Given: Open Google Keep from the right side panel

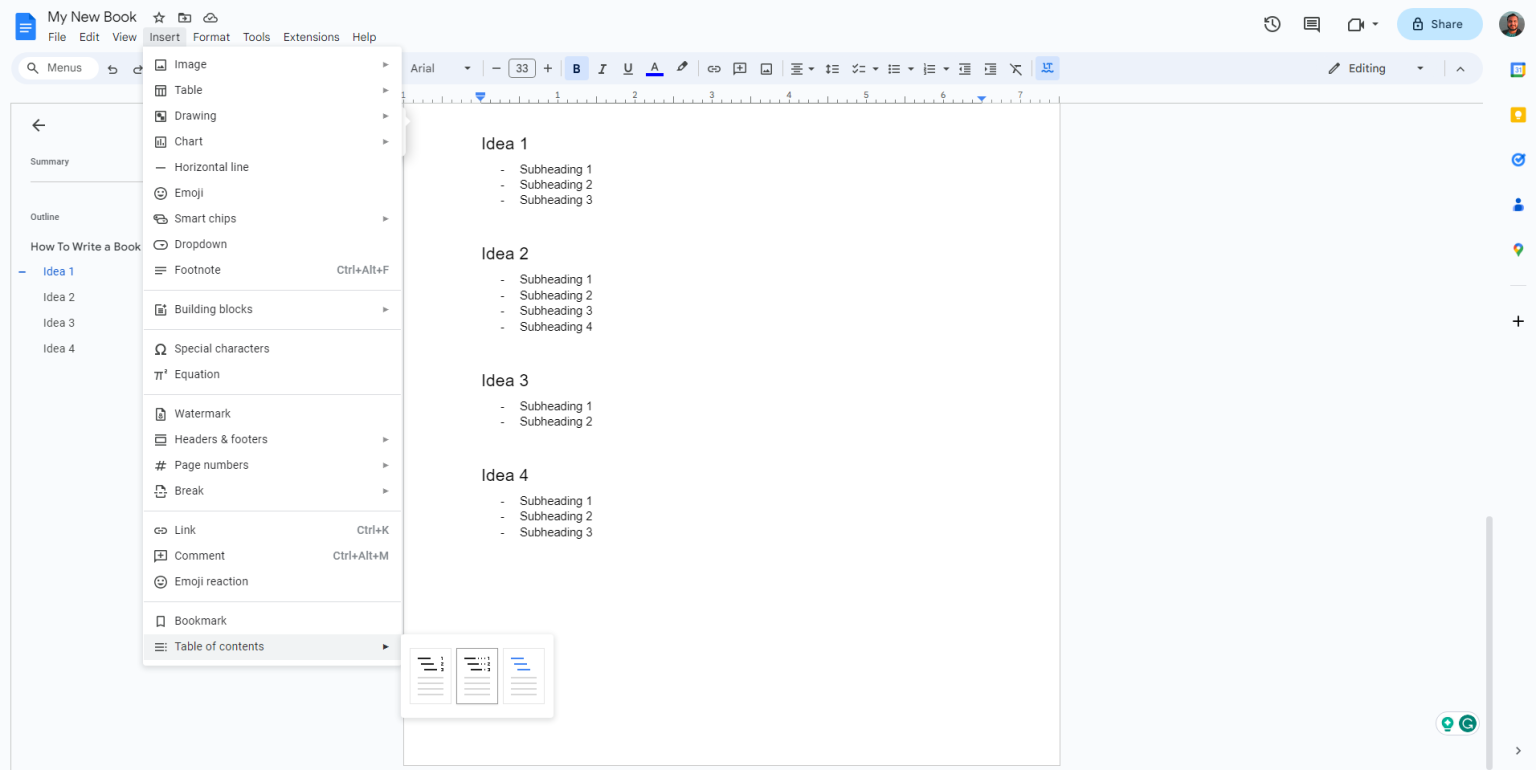Looking at the screenshot, I should 1517,114.
